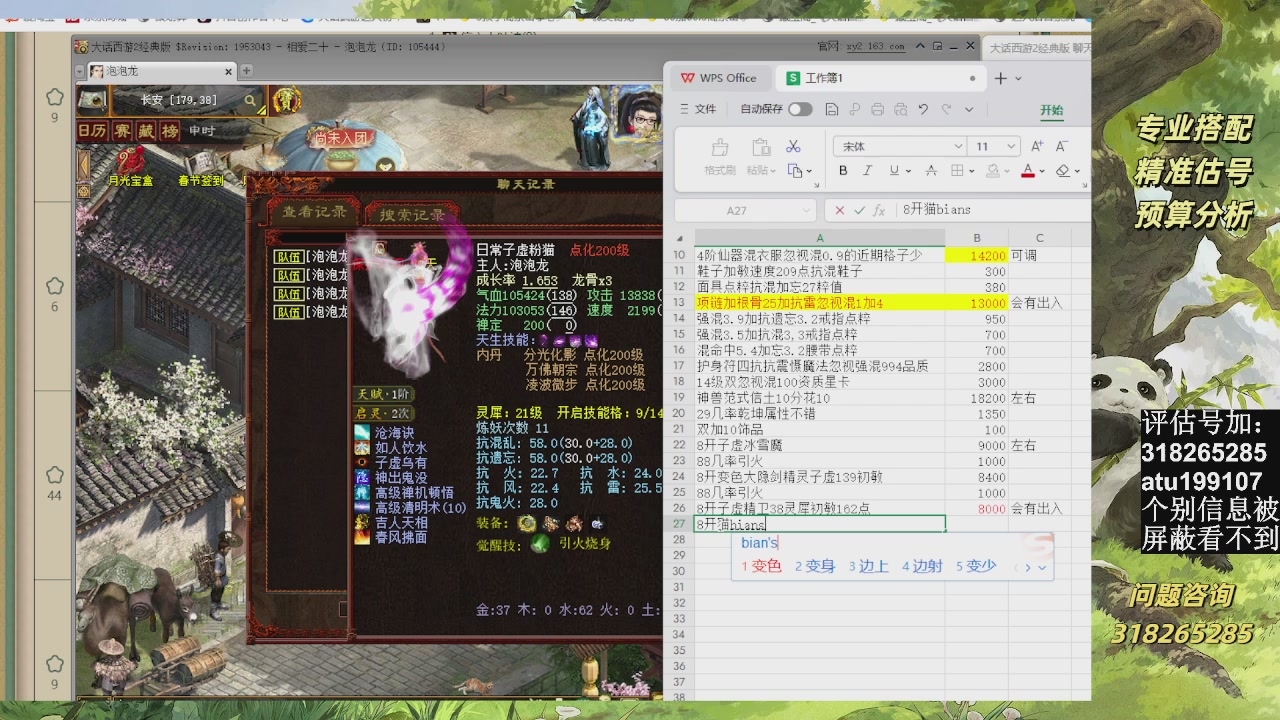This screenshot has width=1280, height=720.
Task: Open the 搜索记录 tab in chat log
Action: tap(413, 214)
